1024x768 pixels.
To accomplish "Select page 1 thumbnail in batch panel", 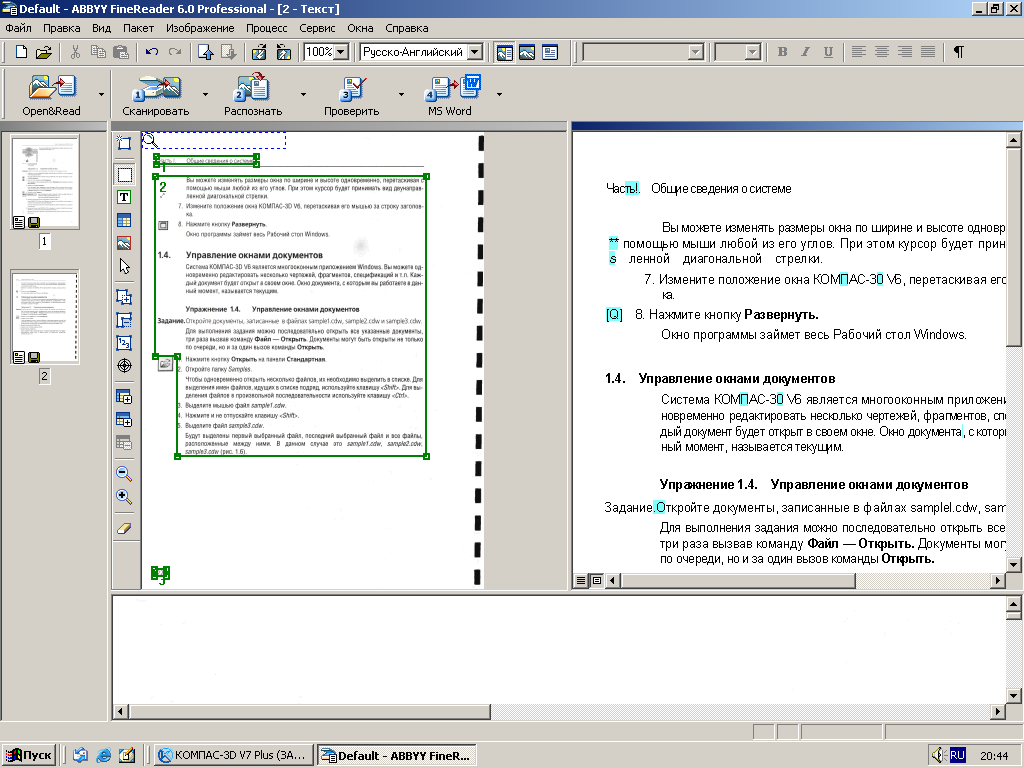I will click(x=44, y=182).
